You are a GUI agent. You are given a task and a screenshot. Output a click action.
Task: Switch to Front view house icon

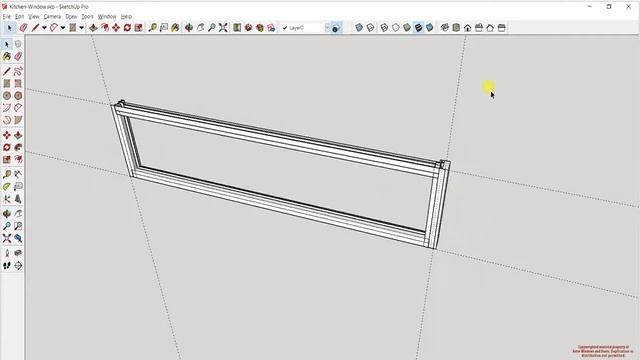point(467,28)
